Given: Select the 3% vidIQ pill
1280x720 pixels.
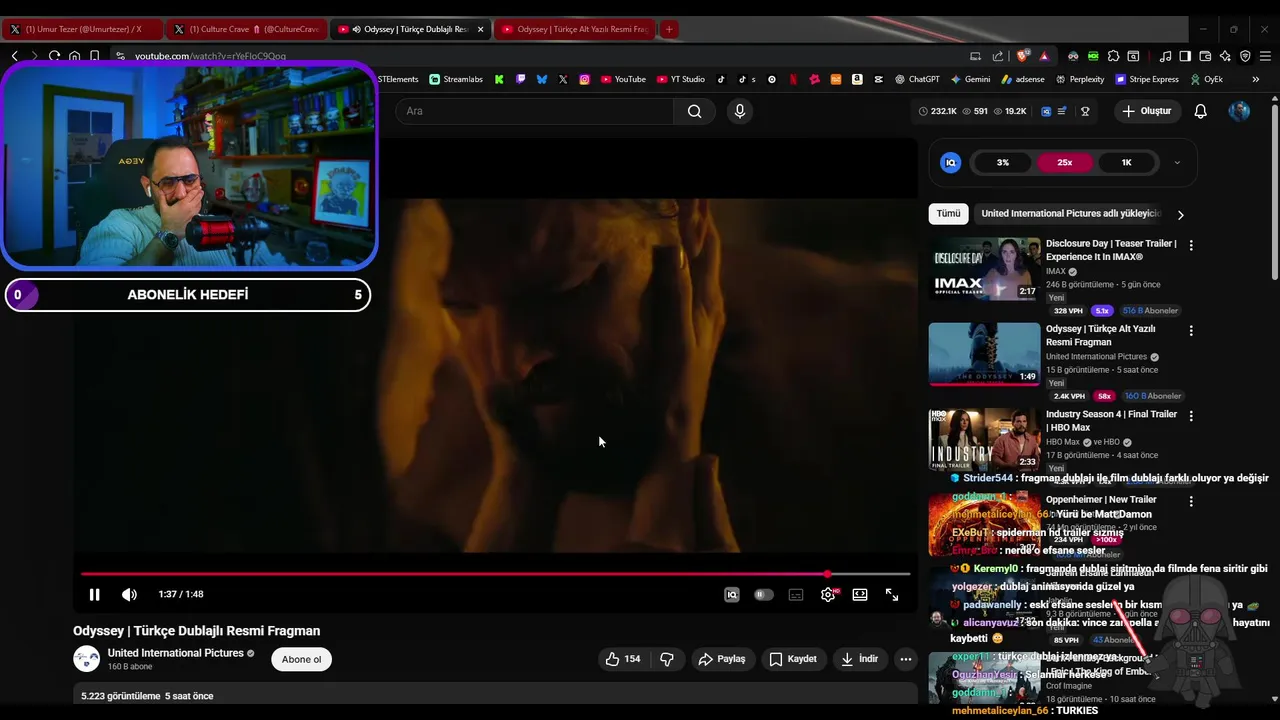Looking at the screenshot, I should pyautogui.click(x=1003, y=162).
